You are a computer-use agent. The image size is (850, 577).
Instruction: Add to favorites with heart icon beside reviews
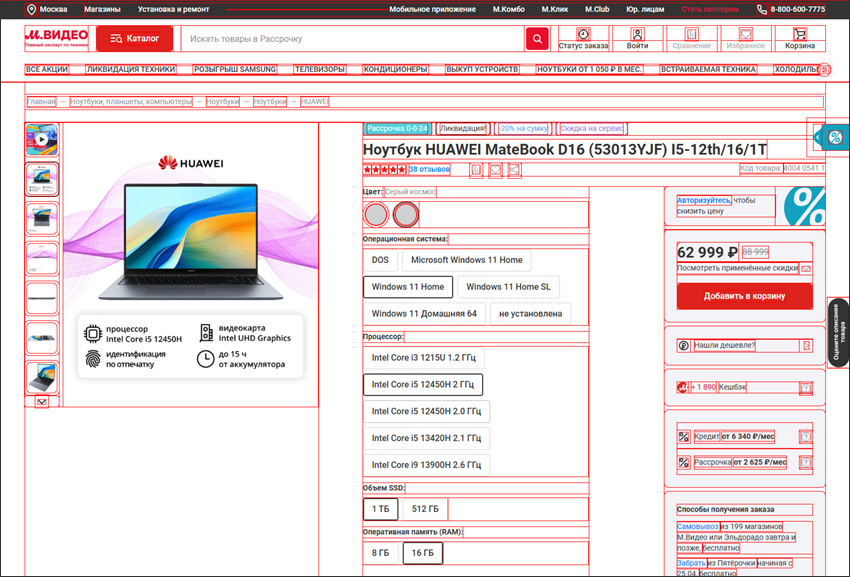tap(495, 170)
